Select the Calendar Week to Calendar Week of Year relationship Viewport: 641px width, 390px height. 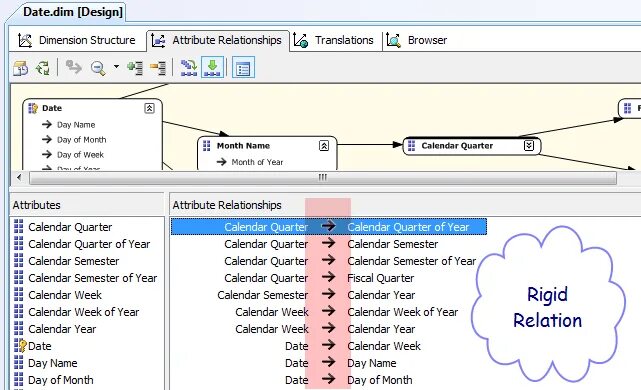[x=347, y=312]
